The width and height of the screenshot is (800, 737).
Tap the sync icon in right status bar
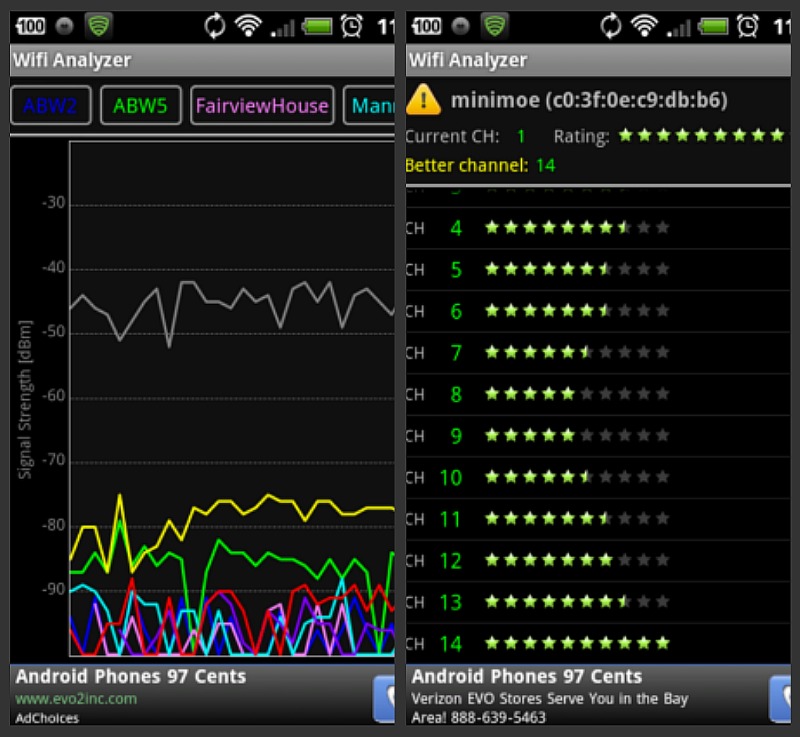611,26
